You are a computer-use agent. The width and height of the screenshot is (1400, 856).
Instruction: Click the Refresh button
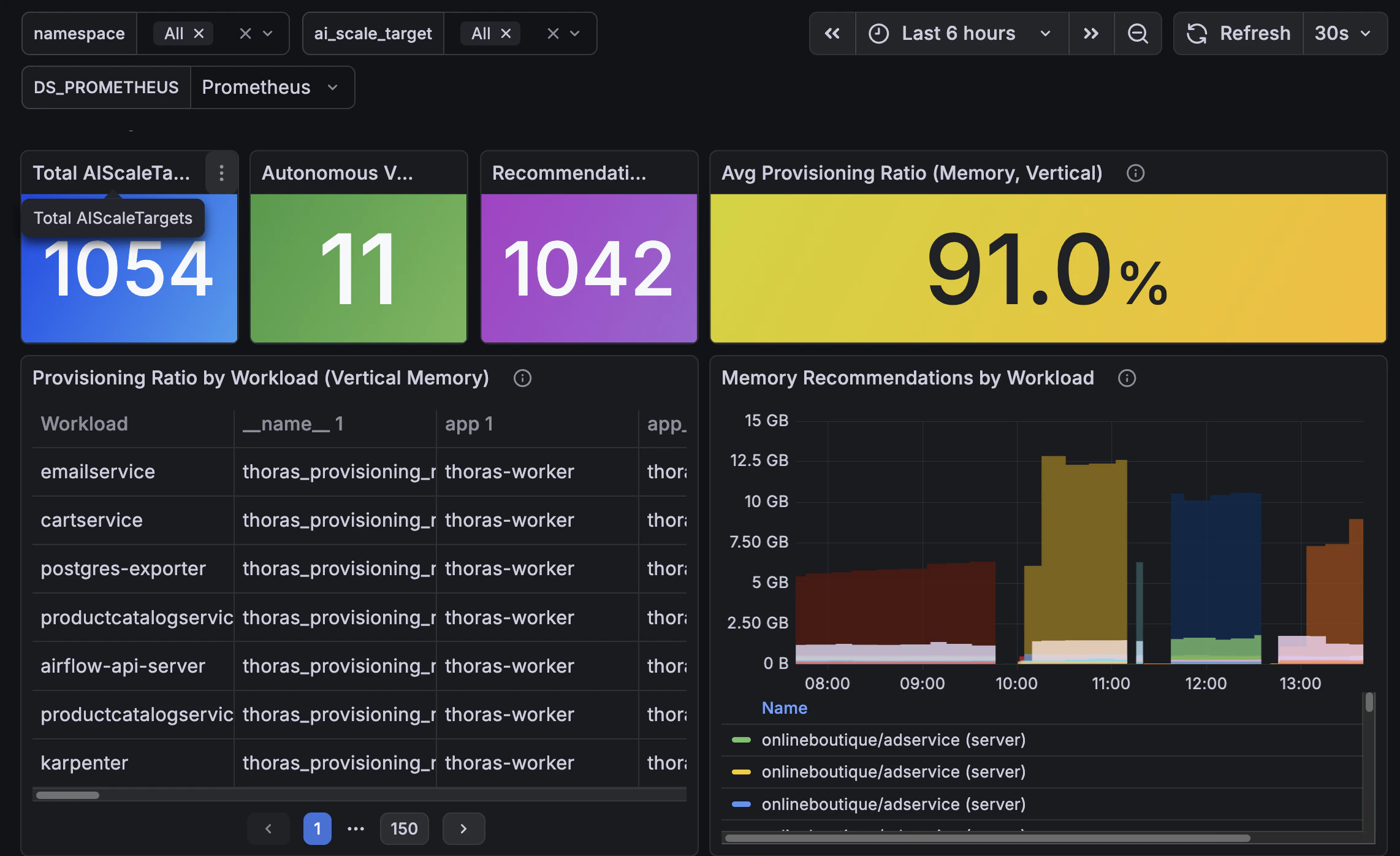coord(1255,33)
